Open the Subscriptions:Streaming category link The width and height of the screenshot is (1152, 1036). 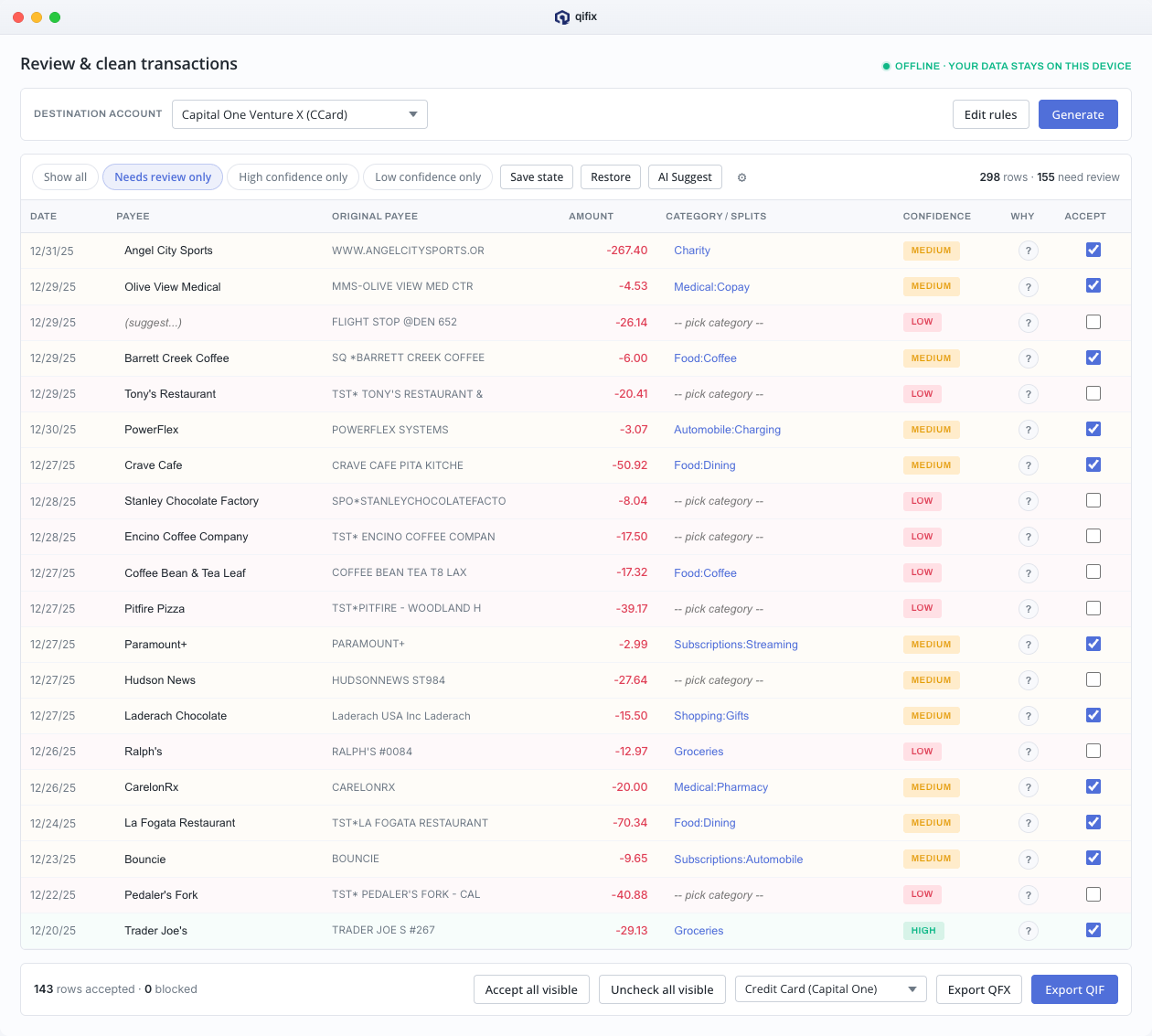click(736, 645)
